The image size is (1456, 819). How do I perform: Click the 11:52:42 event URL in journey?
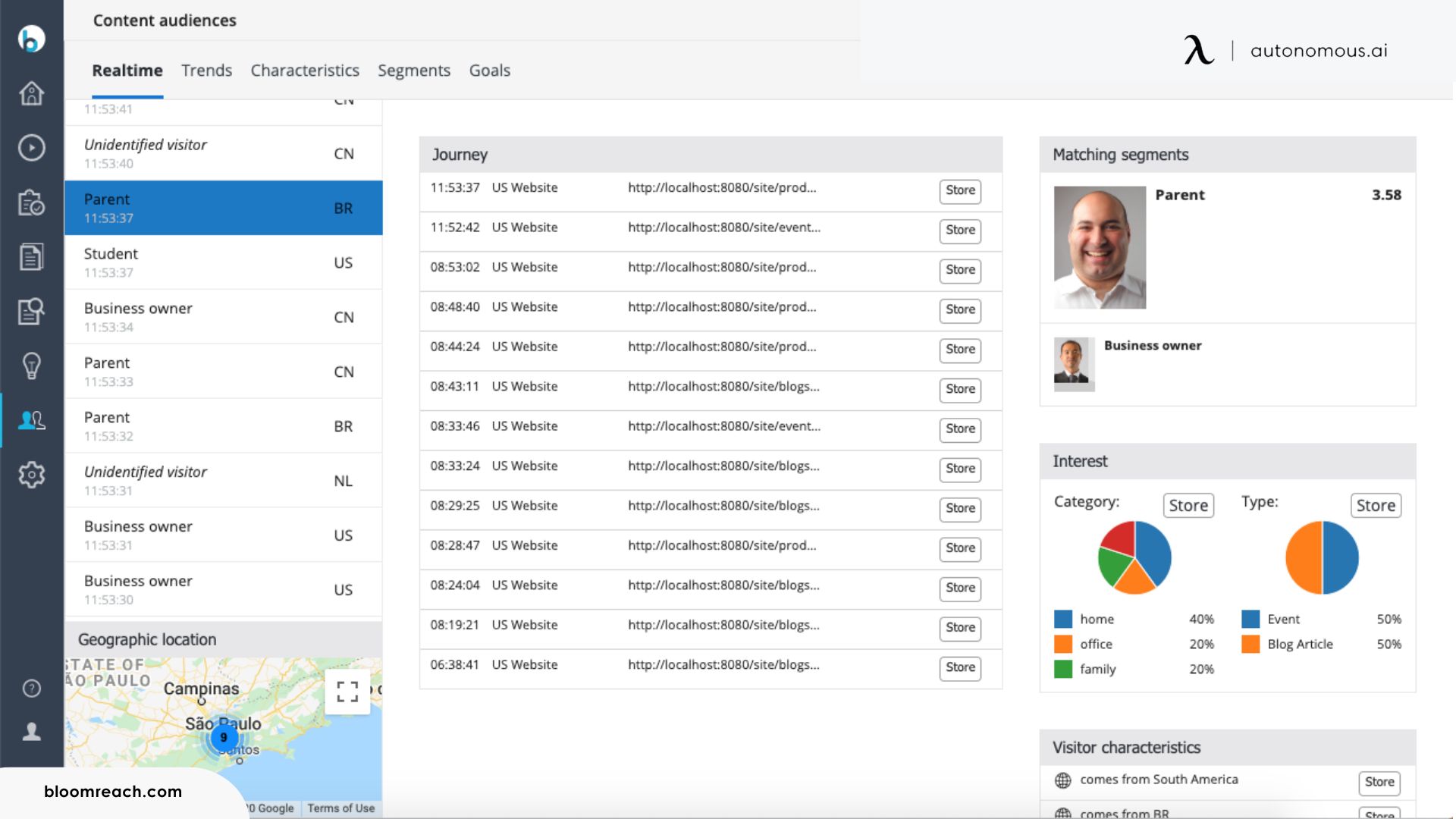724,227
